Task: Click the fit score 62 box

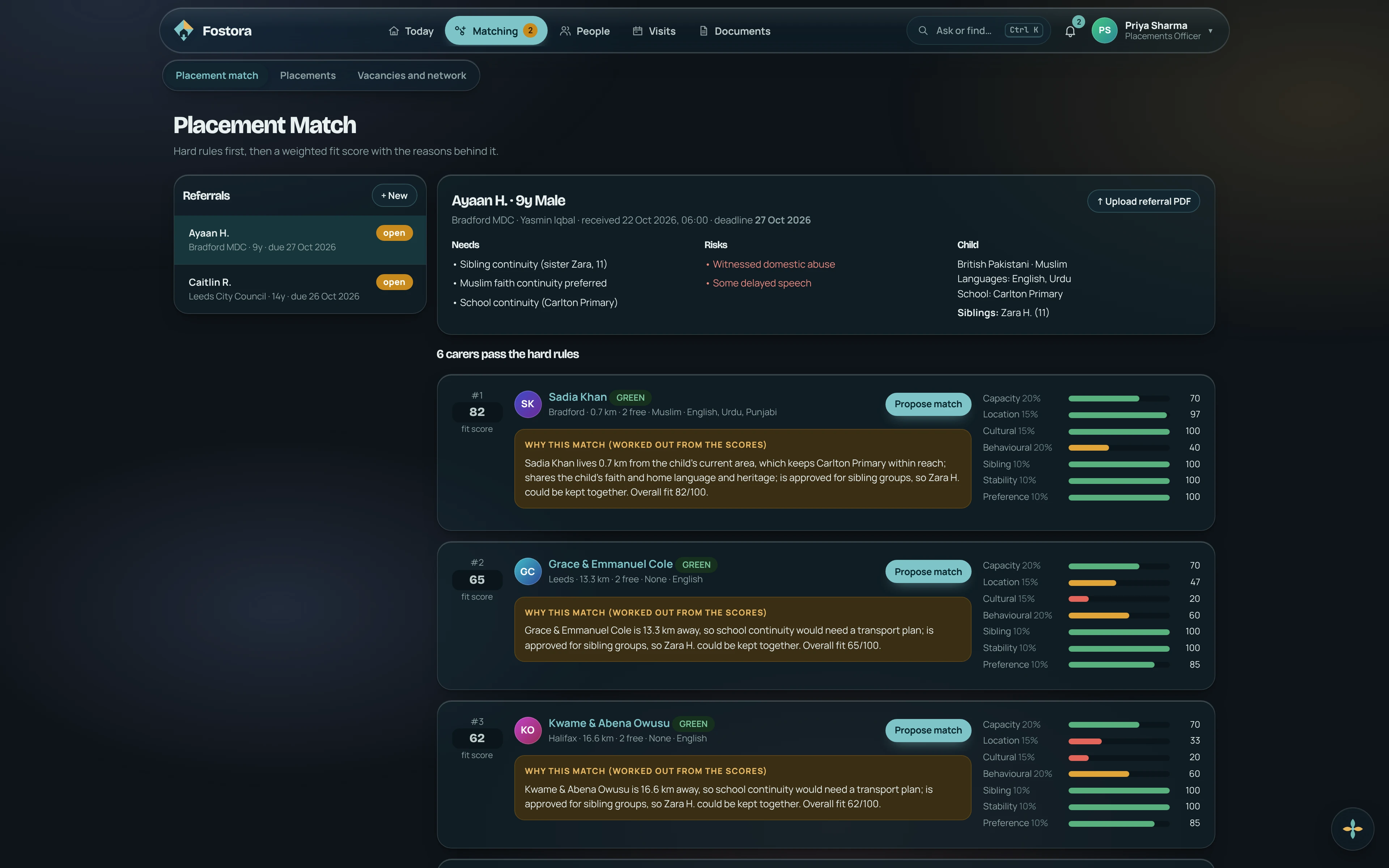Action: pos(477,738)
